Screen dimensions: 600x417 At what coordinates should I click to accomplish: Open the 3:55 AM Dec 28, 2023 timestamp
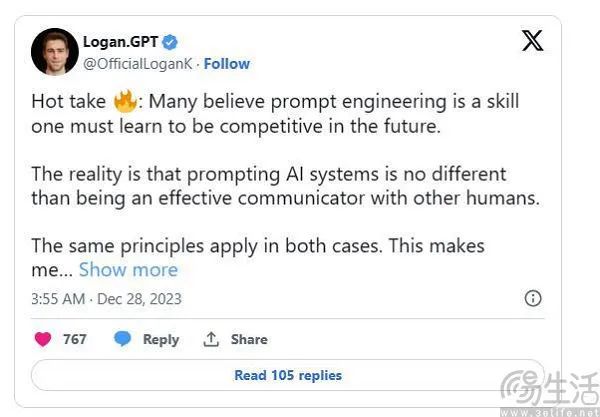[x=107, y=299]
